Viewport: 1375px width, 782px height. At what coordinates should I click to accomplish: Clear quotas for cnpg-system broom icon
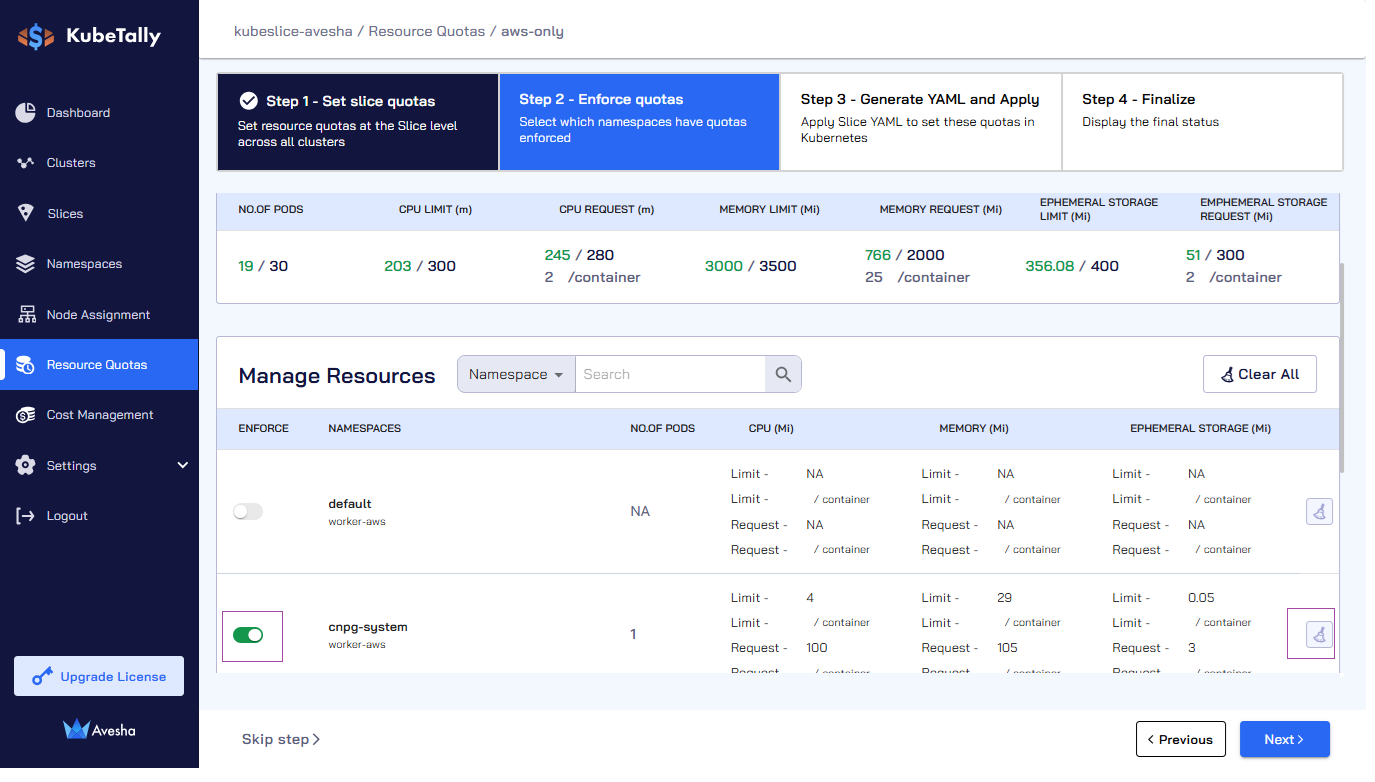click(x=1320, y=634)
